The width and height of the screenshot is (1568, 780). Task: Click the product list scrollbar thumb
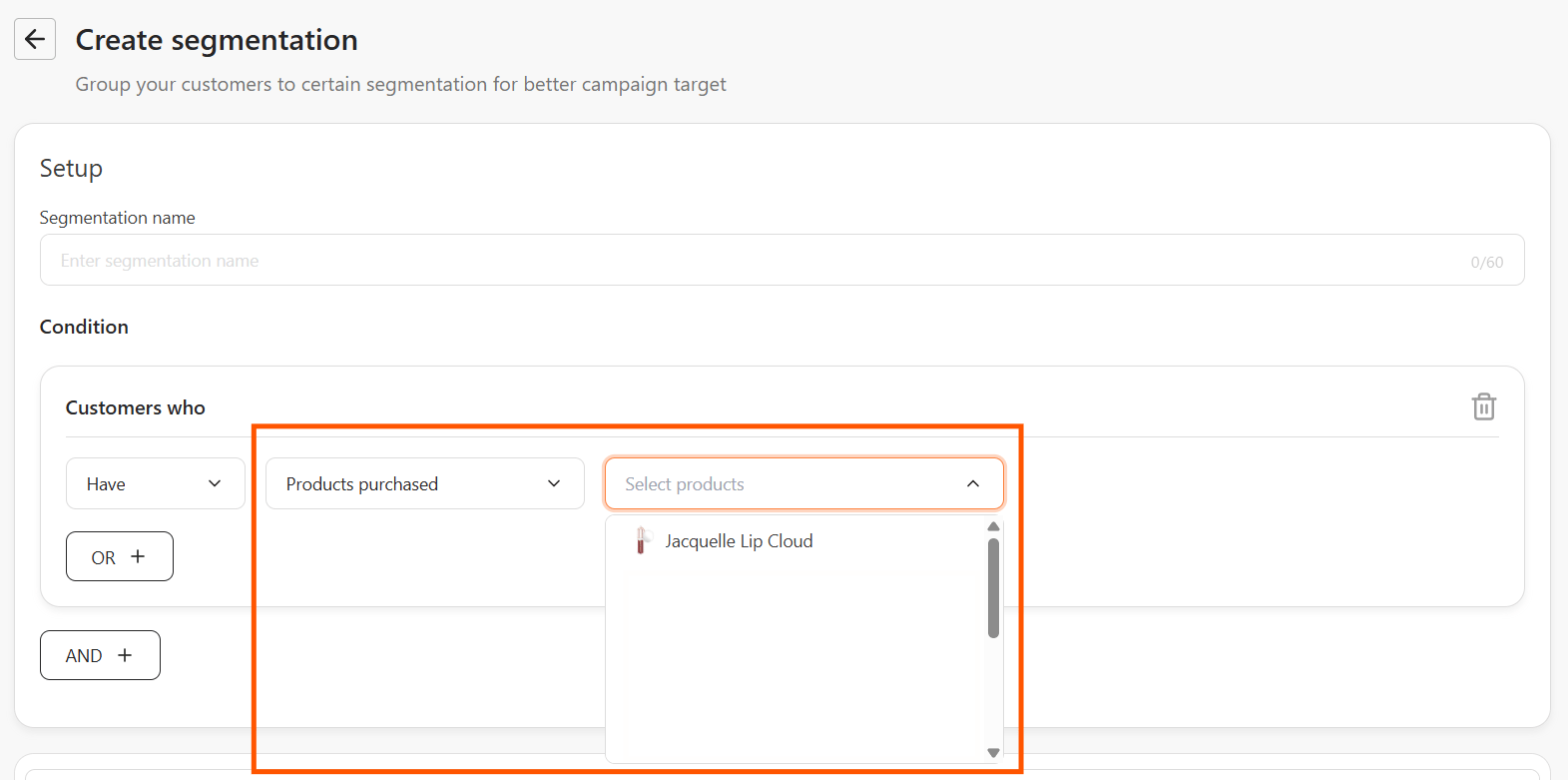[x=993, y=588]
